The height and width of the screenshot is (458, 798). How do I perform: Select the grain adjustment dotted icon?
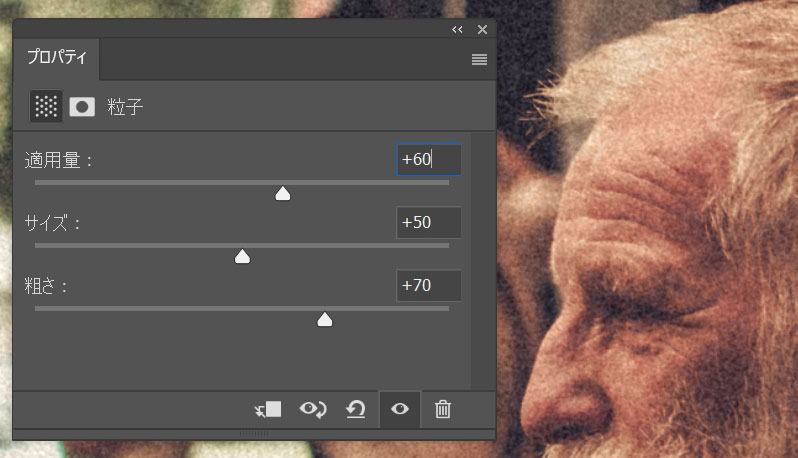coord(46,106)
